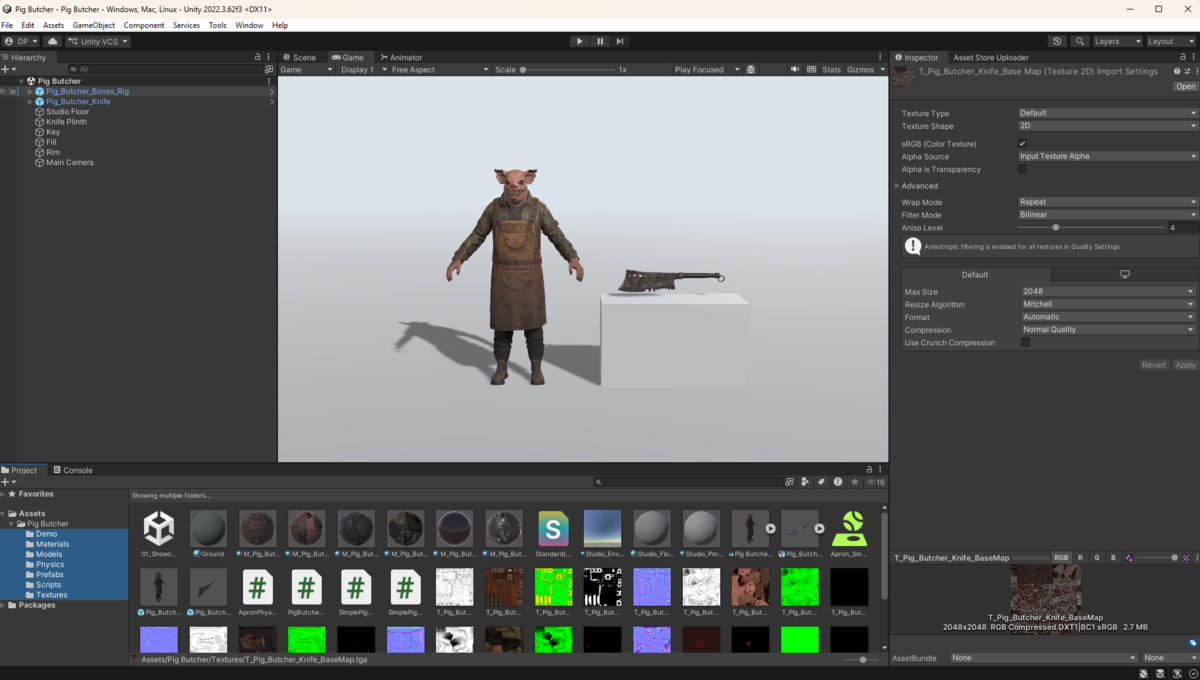The image size is (1200, 680).
Task: Click the global search magnifier icon
Action: click(x=1080, y=41)
